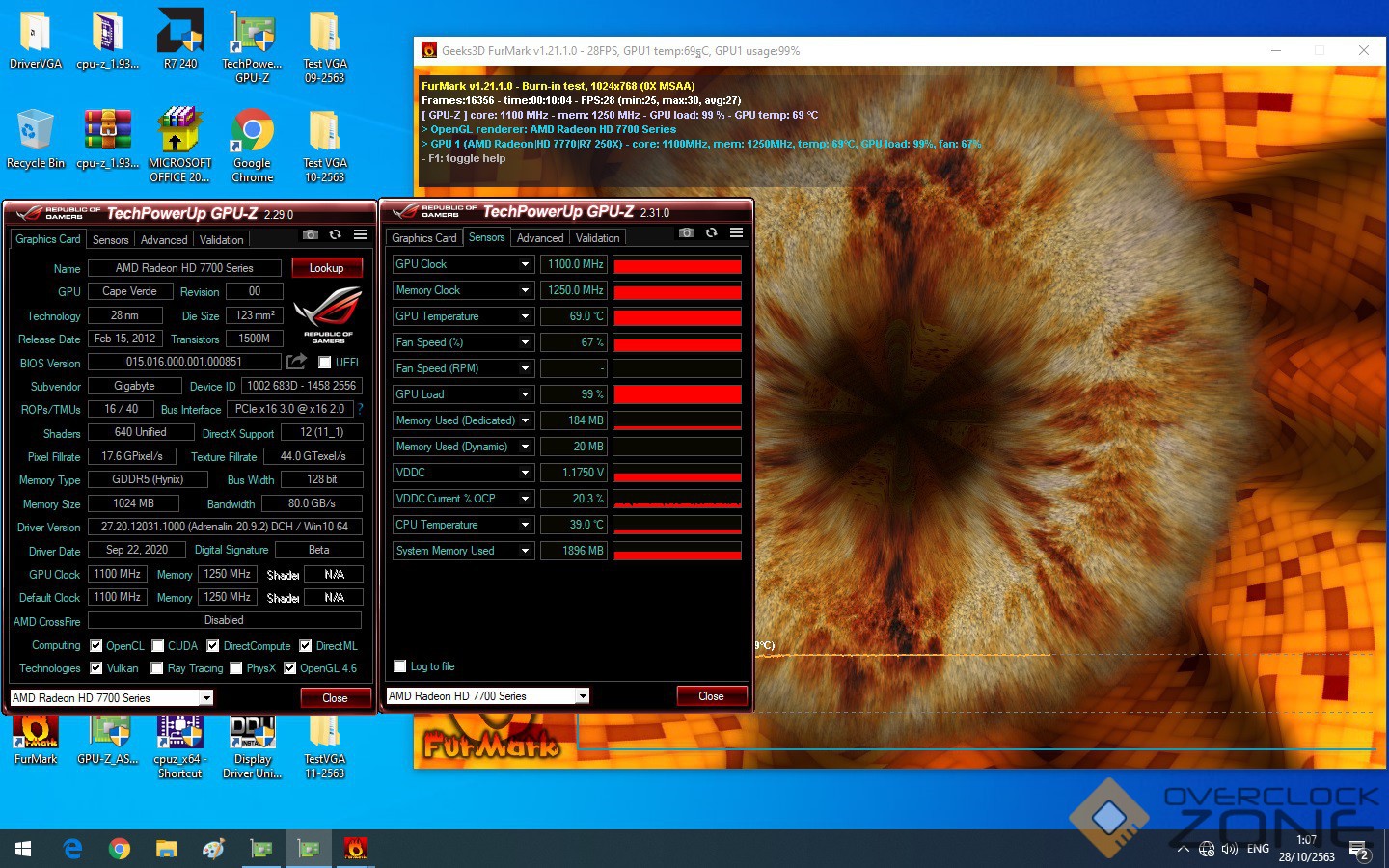
Task: Click the Close button in GPU-Z 2.31.0
Action: click(x=711, y=696)
